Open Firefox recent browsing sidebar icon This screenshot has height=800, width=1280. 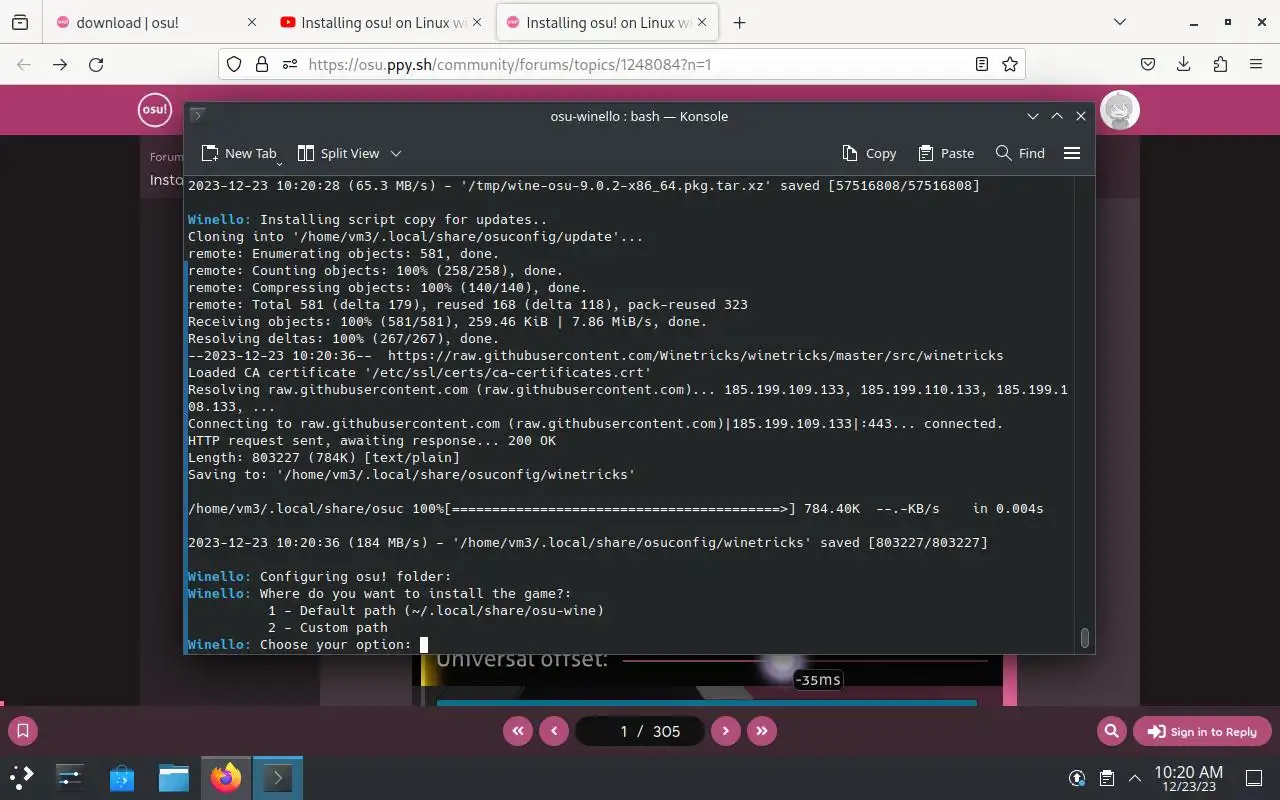20,22
